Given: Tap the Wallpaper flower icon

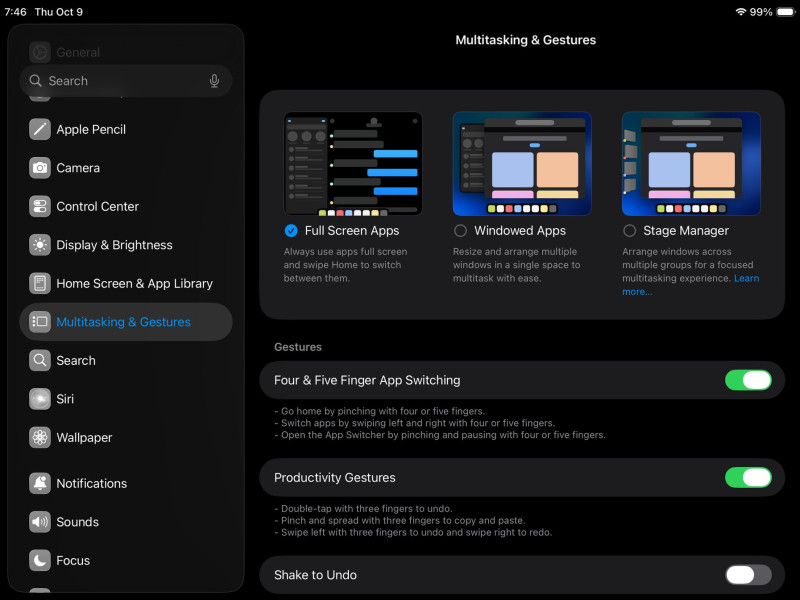Looking at the screenshot, I should 40,437.
